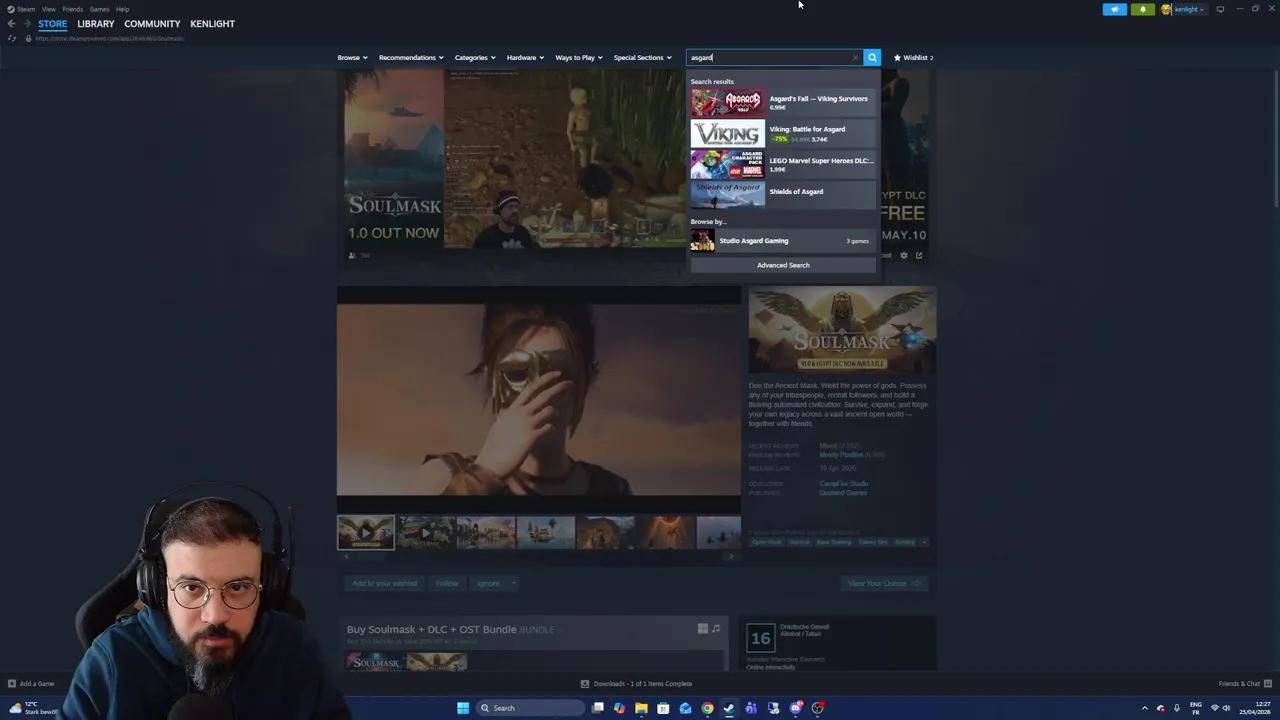Open the Games menu
1280x720 pixels.
[x=99, y=9]
